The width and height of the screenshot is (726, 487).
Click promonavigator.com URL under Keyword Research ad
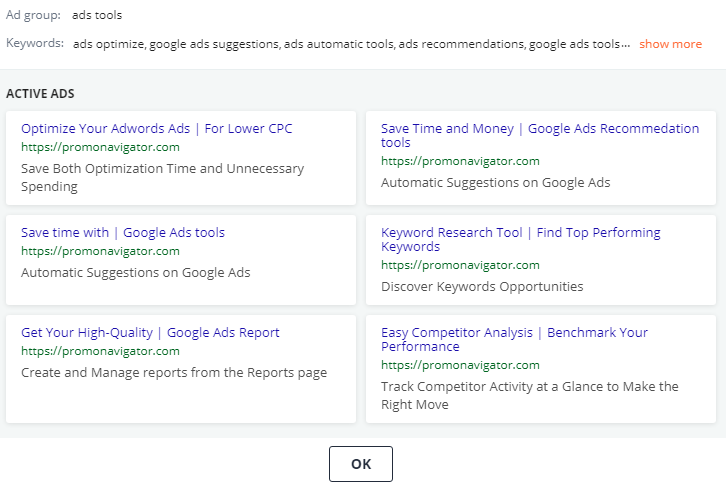click(460, 265)
